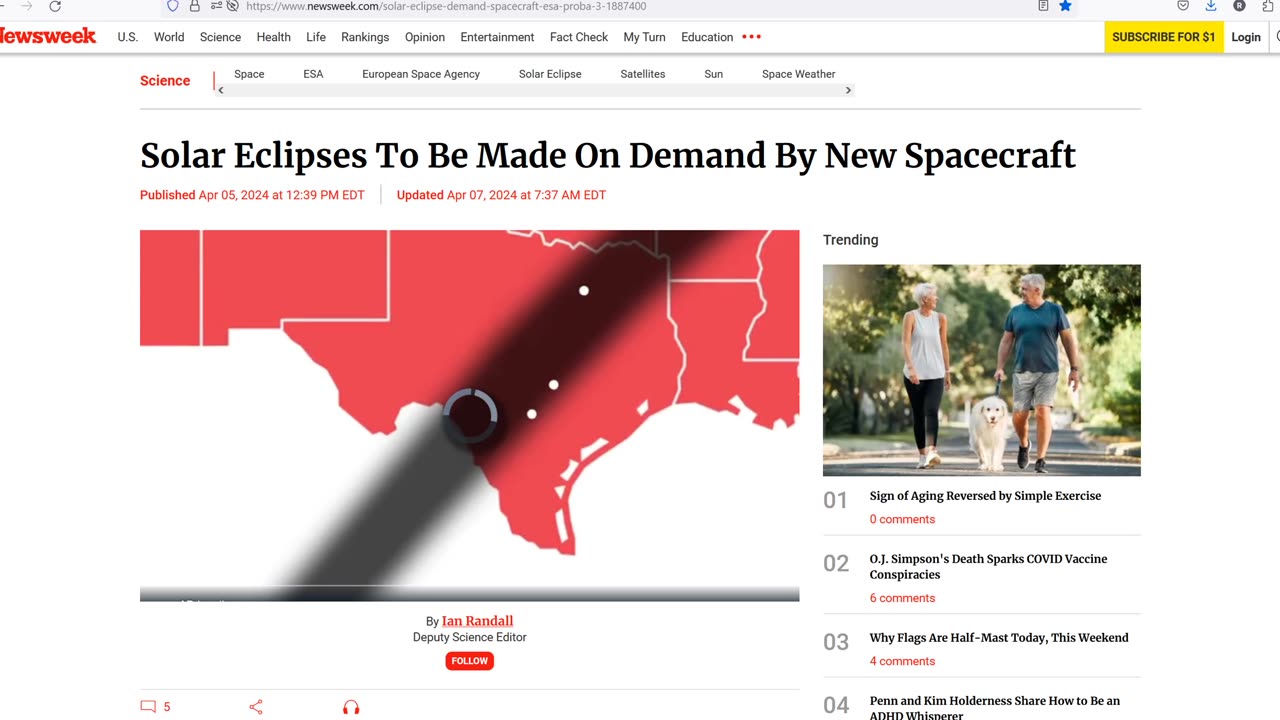The height and width of the screenshot is (720, 1280).
Task: Click the eclipse map video loading spinner
Action: [470, 415]
